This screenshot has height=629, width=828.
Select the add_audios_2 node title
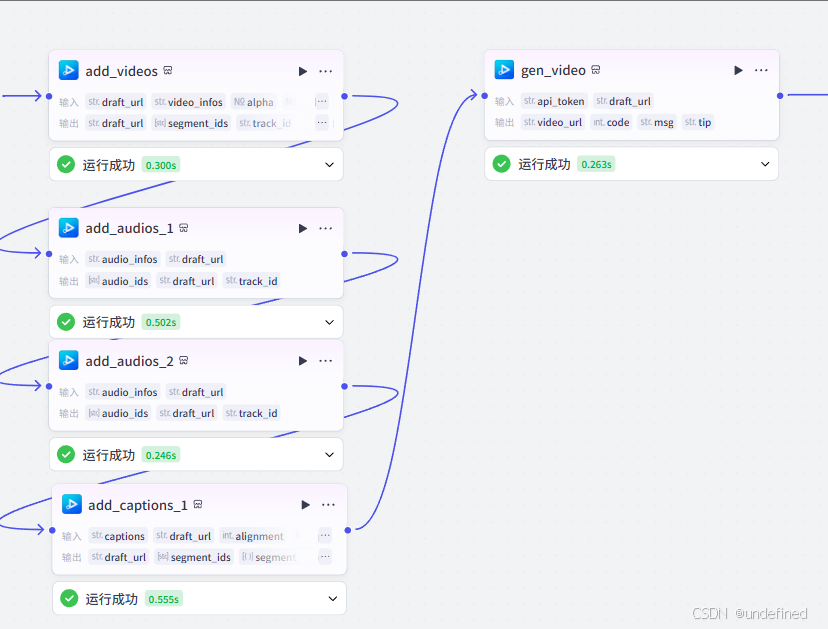click(x=129, y=361)
